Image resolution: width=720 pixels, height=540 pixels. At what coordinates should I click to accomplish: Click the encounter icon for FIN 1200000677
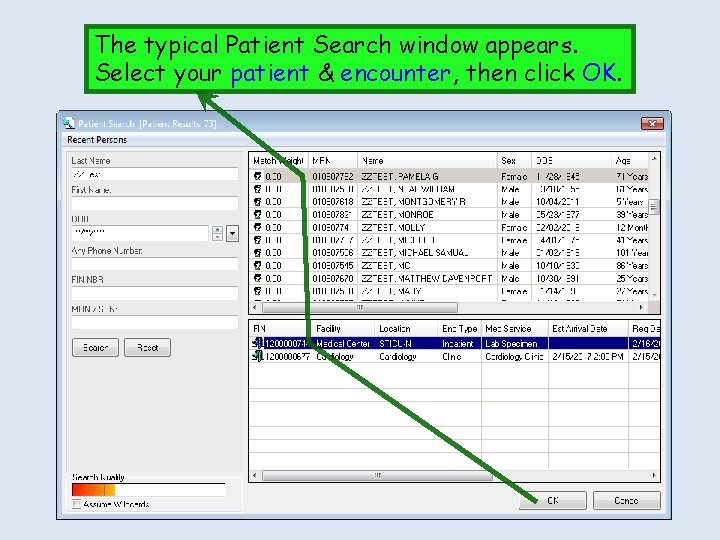(x=258, y=356)
